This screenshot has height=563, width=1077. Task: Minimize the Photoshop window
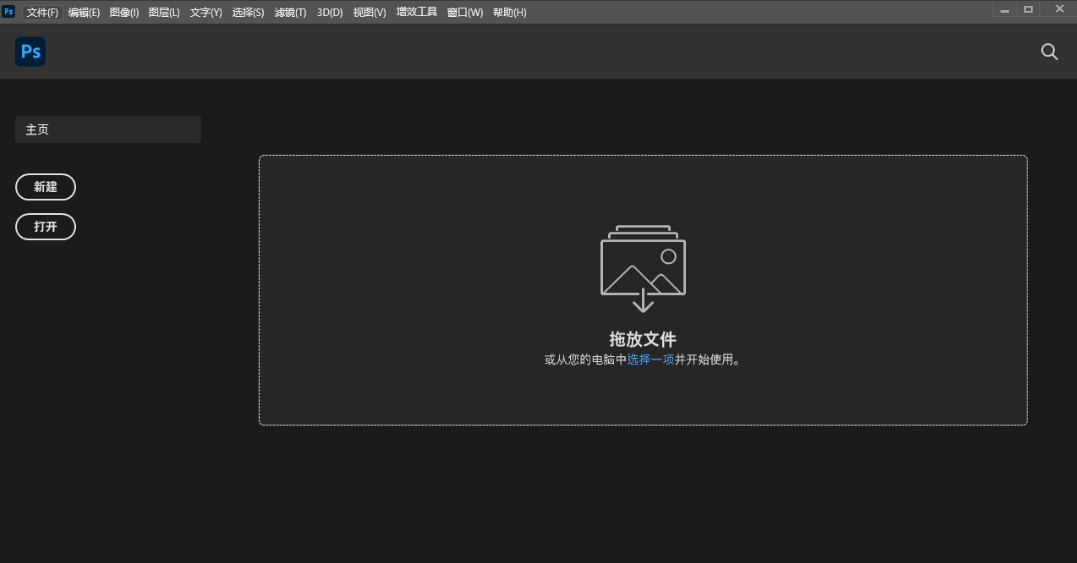(1005, 10)
